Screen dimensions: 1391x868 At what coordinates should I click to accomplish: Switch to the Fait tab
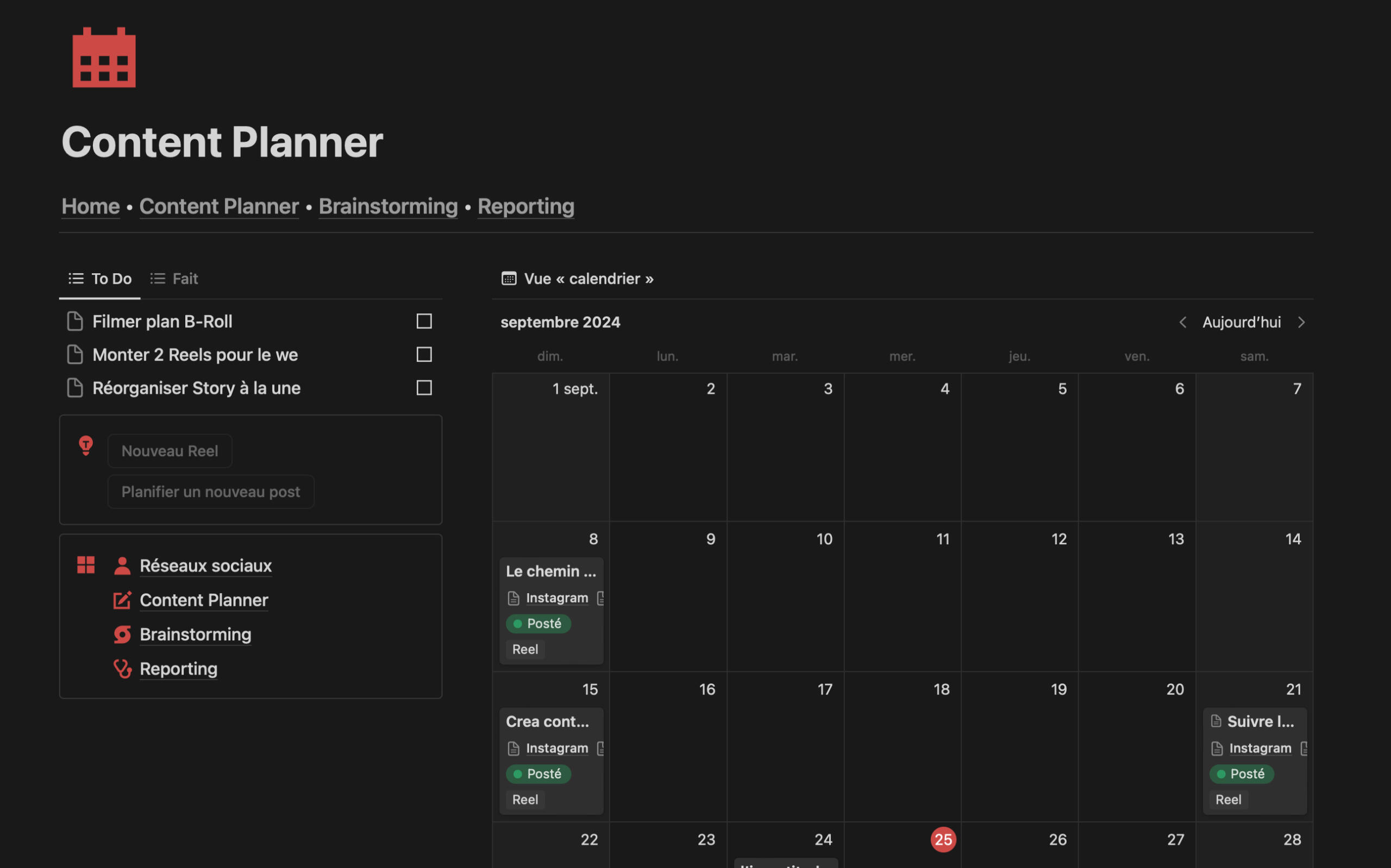click(174, 279)
